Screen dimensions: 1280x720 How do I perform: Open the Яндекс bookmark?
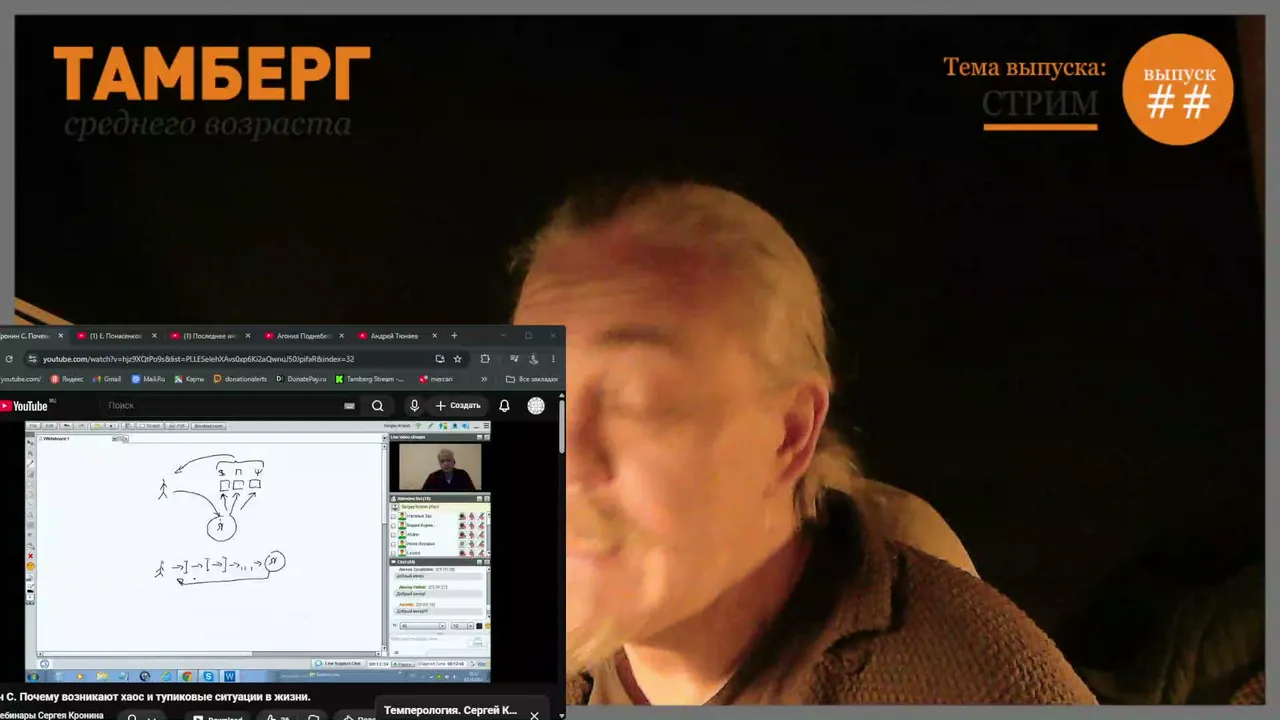[67, 379]
